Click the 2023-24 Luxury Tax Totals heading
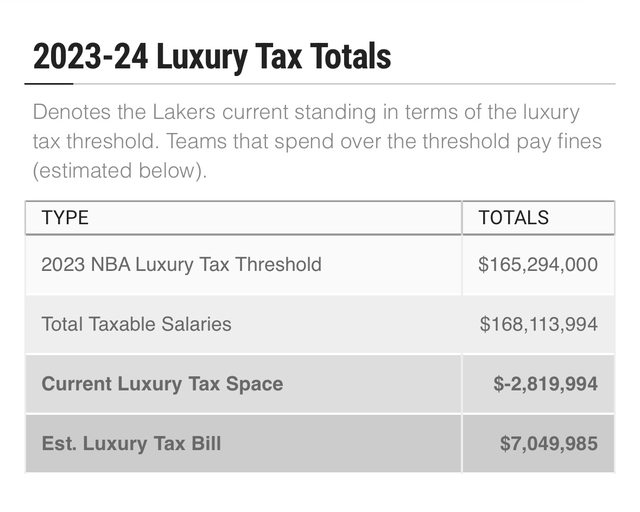This screenshot has width=640, height=512. click(x=211, y=56)
